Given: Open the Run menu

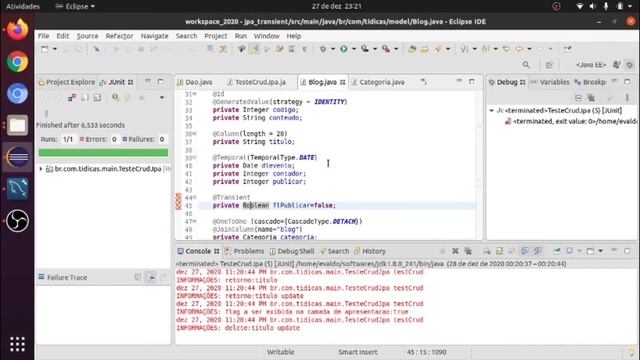Looking at the screenshot, I should 240,36.
